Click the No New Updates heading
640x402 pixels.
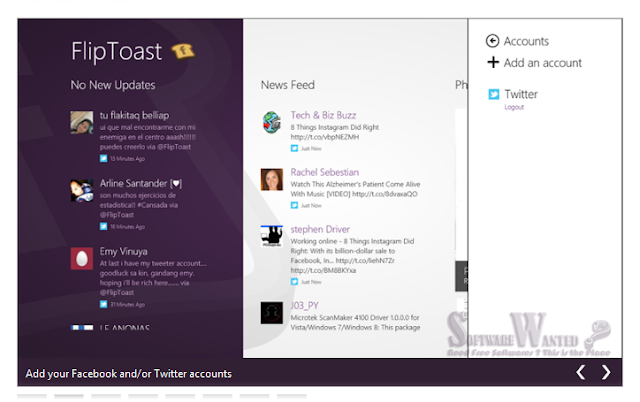pos(113,85)
